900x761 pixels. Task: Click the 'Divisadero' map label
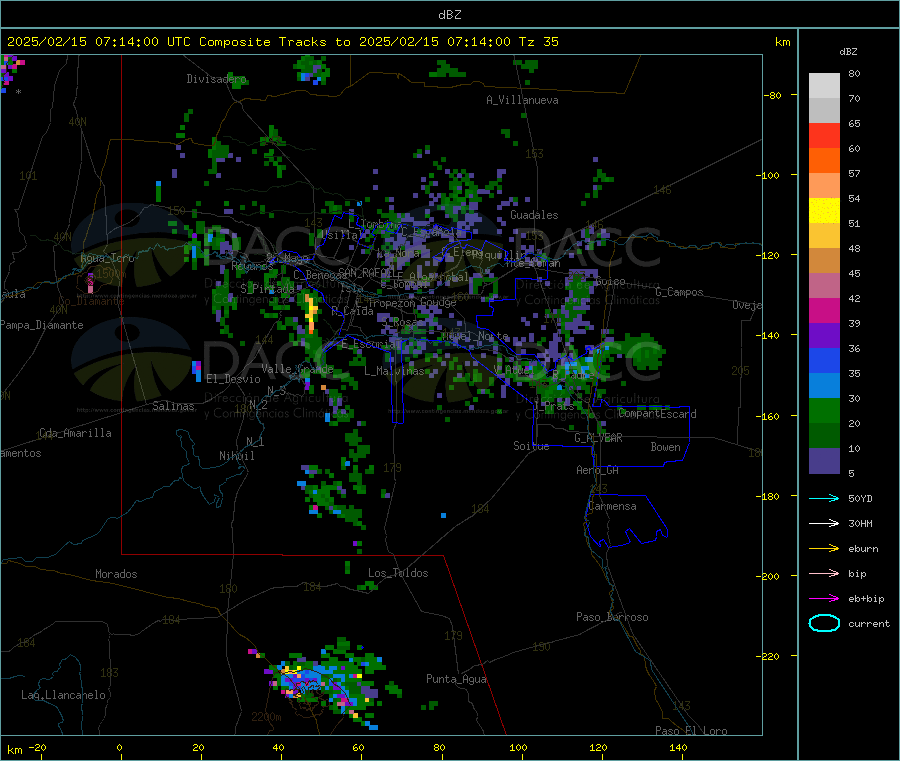click(x=216, y=79)
